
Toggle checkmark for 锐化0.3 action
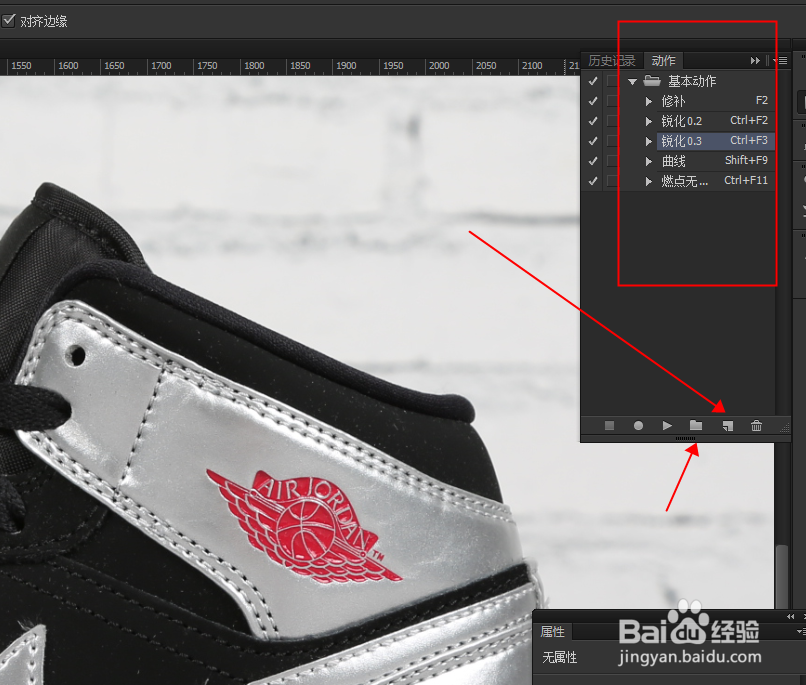593,141
